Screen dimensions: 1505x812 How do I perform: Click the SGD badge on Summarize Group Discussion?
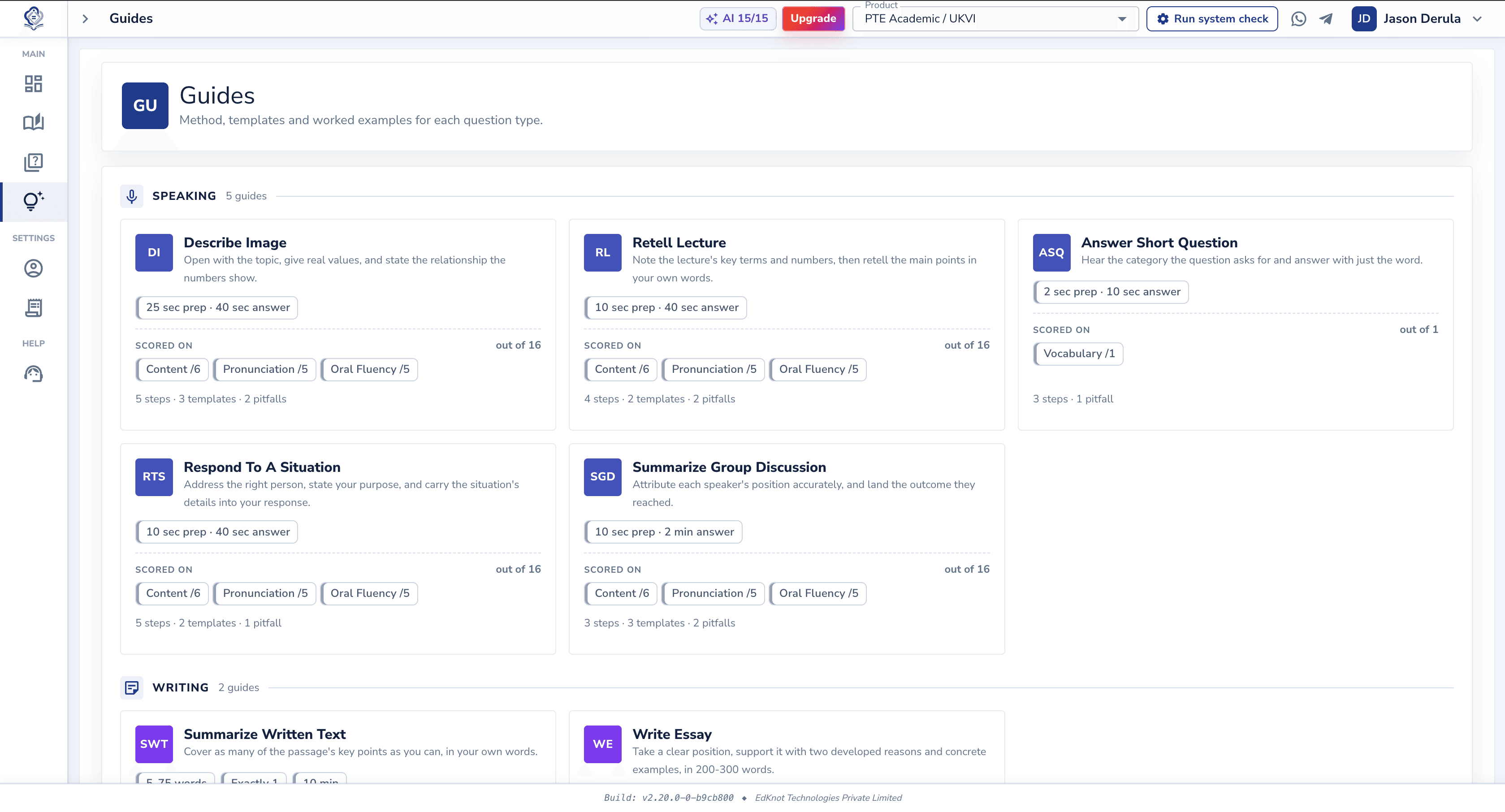[602, 477]
